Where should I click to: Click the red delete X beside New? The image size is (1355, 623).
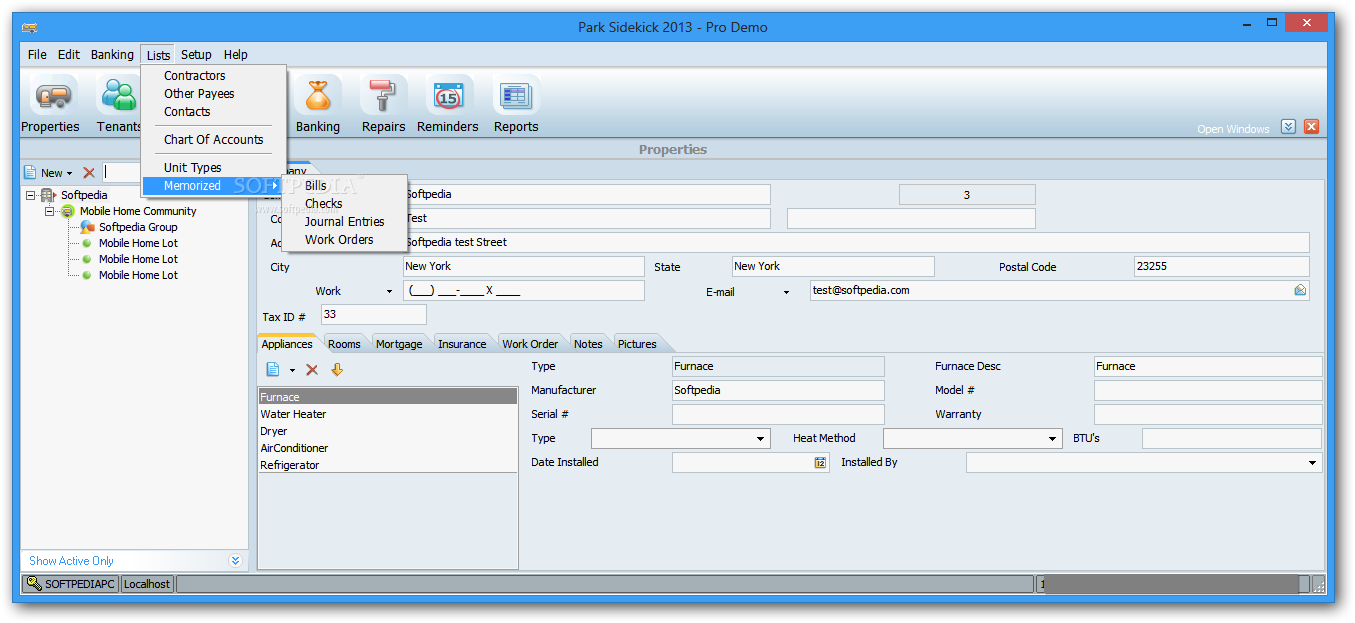(x=89, y=173)
